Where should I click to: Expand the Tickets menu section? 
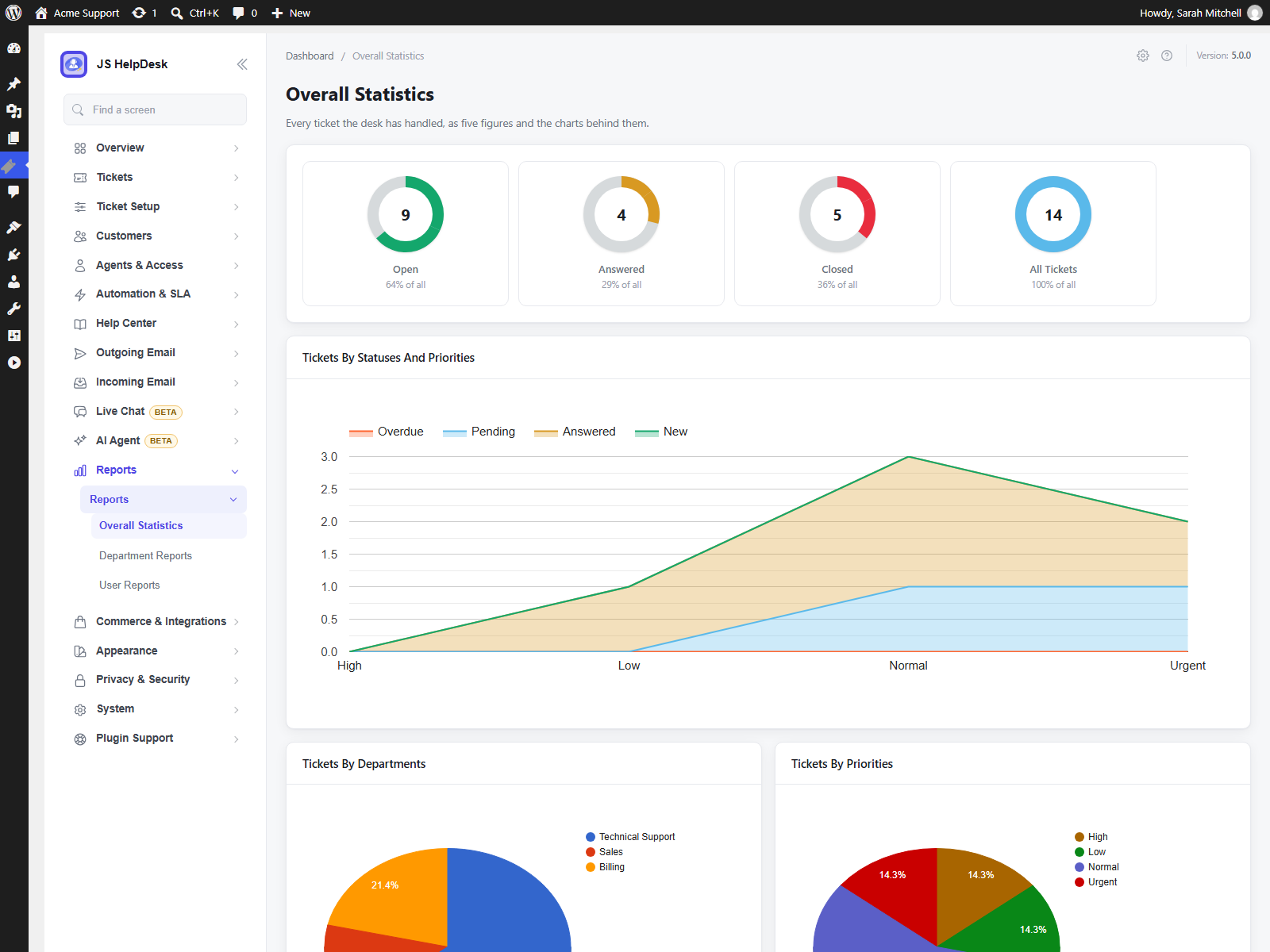(156, 178)
